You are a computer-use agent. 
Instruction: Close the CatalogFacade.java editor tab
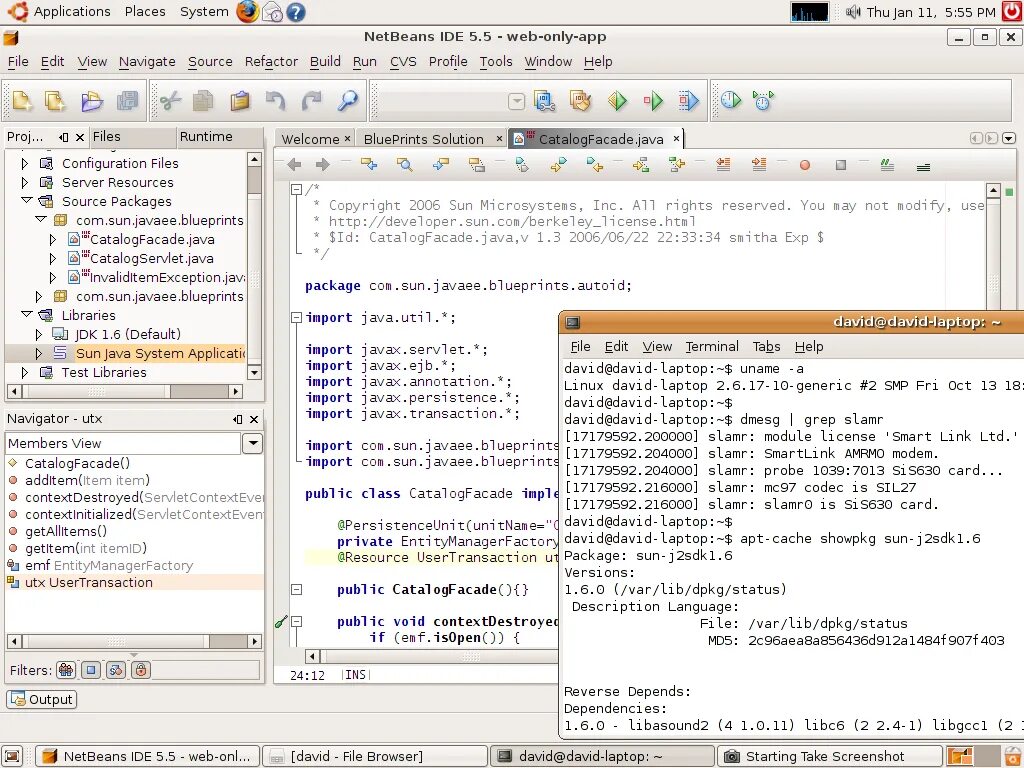[676, 138]
